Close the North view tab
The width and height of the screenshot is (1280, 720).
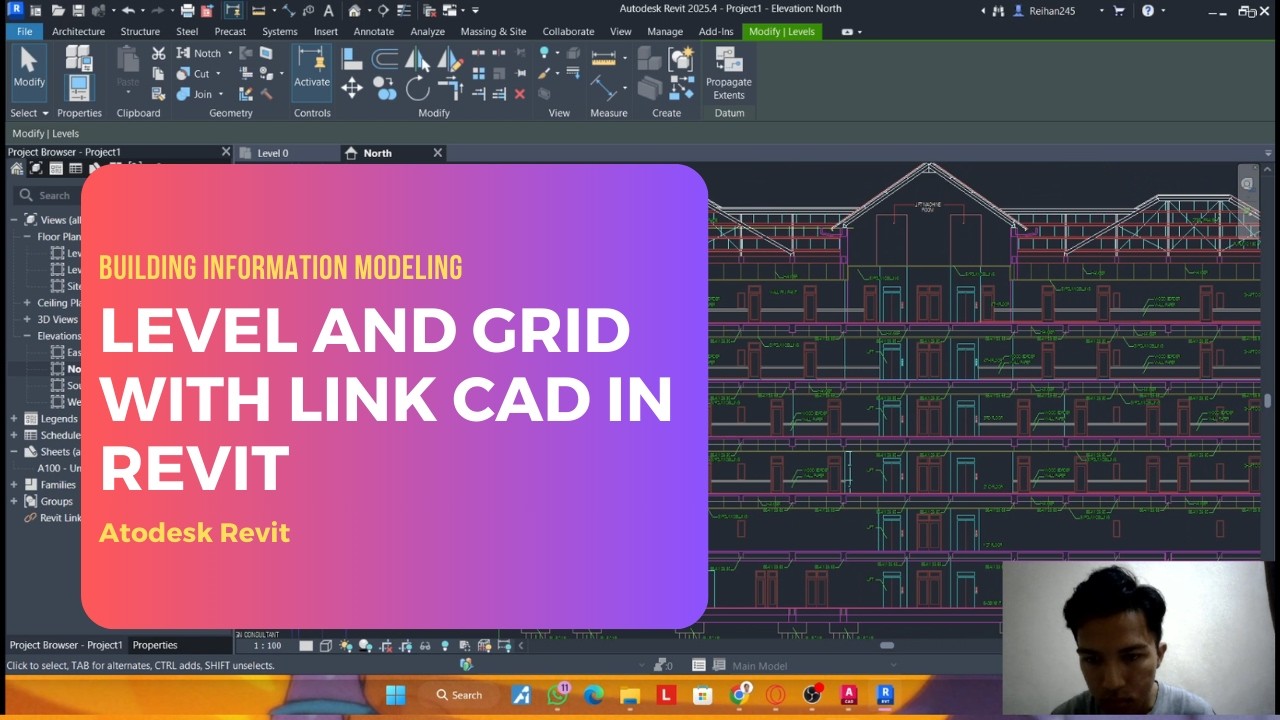click(x=437, y=153)
